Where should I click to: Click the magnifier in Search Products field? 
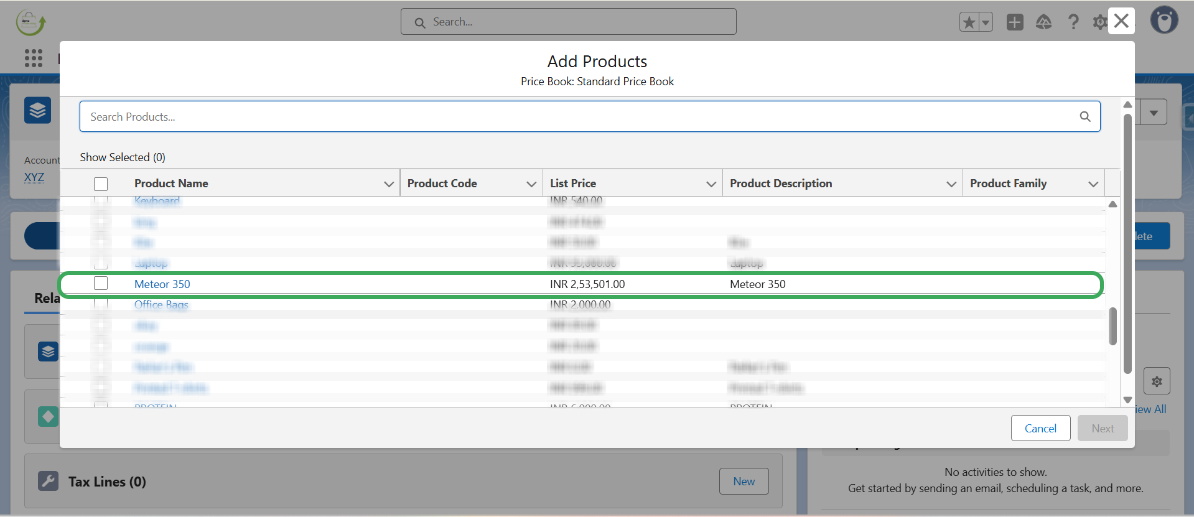pyautogui.click(x=1085, y=117)
